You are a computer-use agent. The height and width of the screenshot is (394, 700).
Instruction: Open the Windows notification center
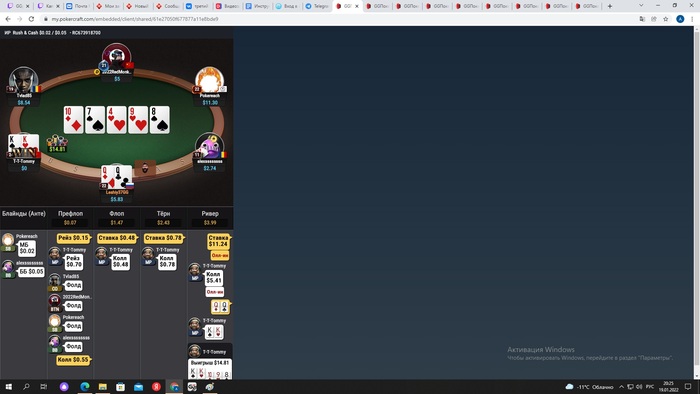[688, 386]
